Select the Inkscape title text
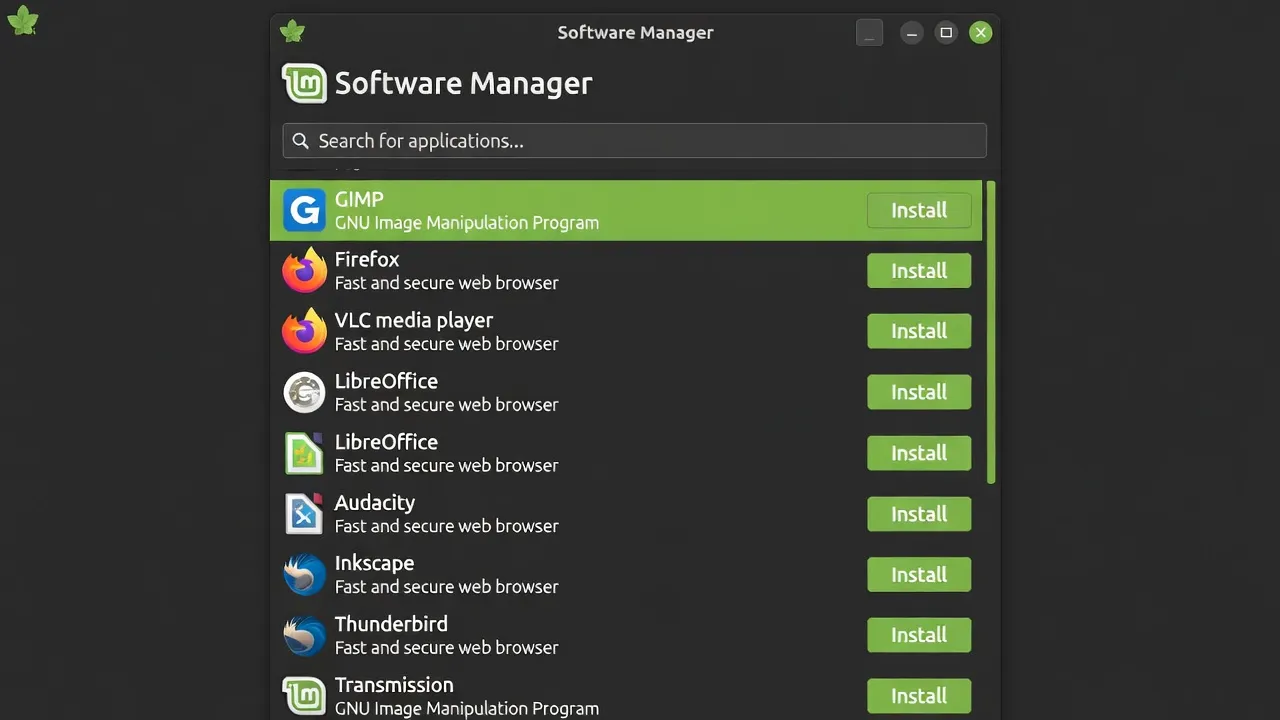The height and width of the screenshot is (720, 1280). point(374,563)
